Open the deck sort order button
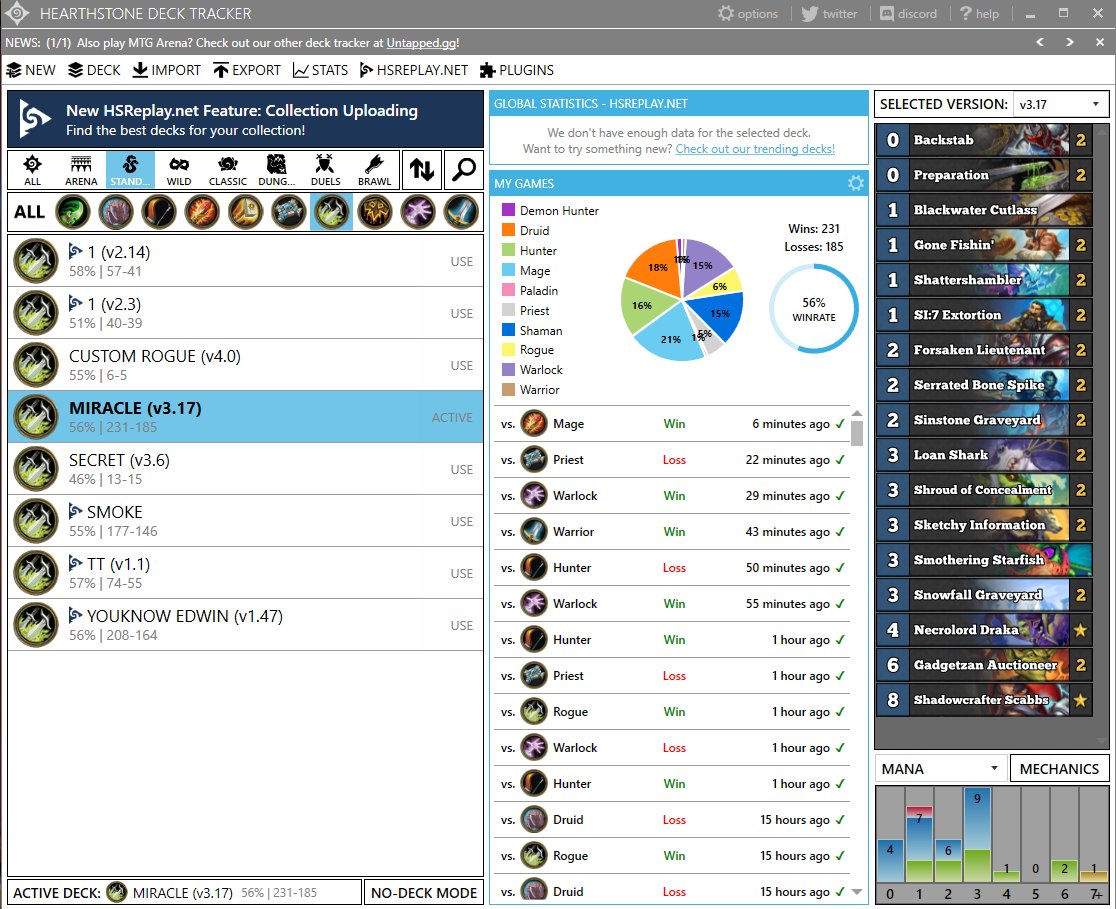Screen dimensions: 1116x909 click(422, 170)
